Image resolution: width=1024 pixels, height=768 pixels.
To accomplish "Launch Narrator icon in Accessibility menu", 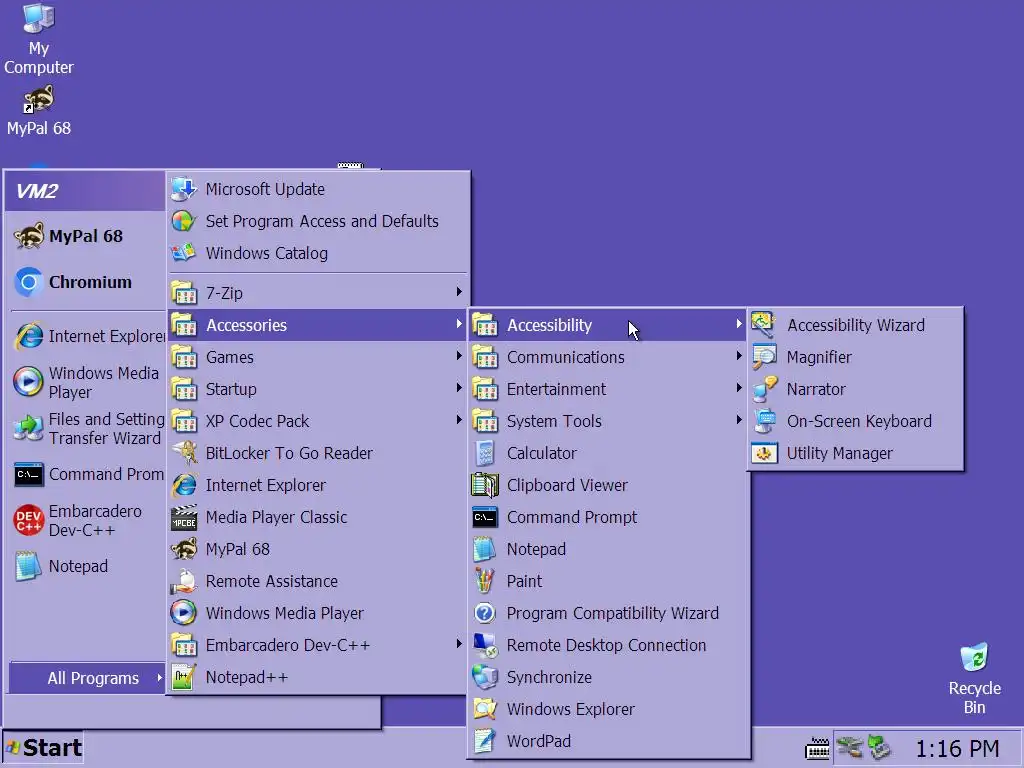I will [x=764, y=389].
